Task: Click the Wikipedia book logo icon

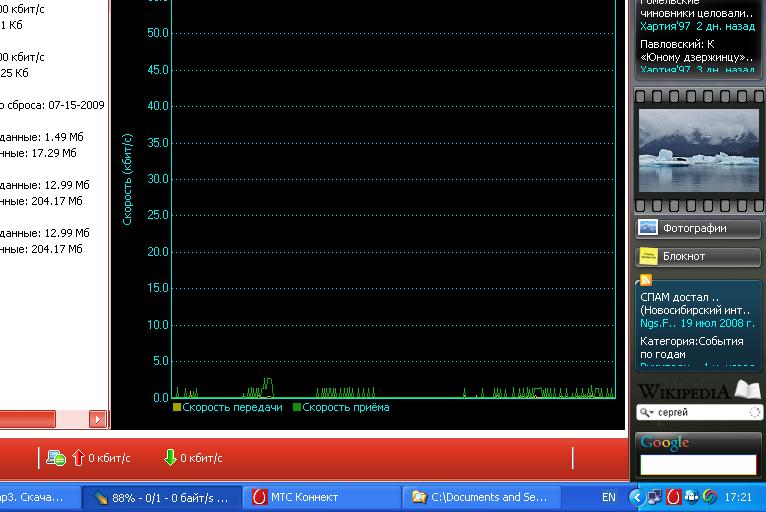Action: pyautogui.click(x=747, y=390)
